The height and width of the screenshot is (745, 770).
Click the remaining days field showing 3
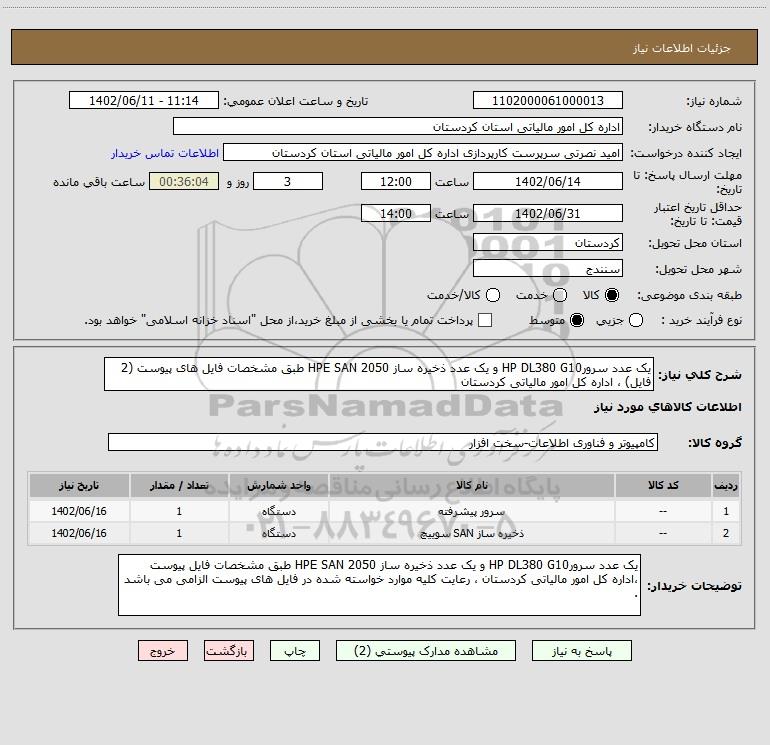[x=288, y=181]
